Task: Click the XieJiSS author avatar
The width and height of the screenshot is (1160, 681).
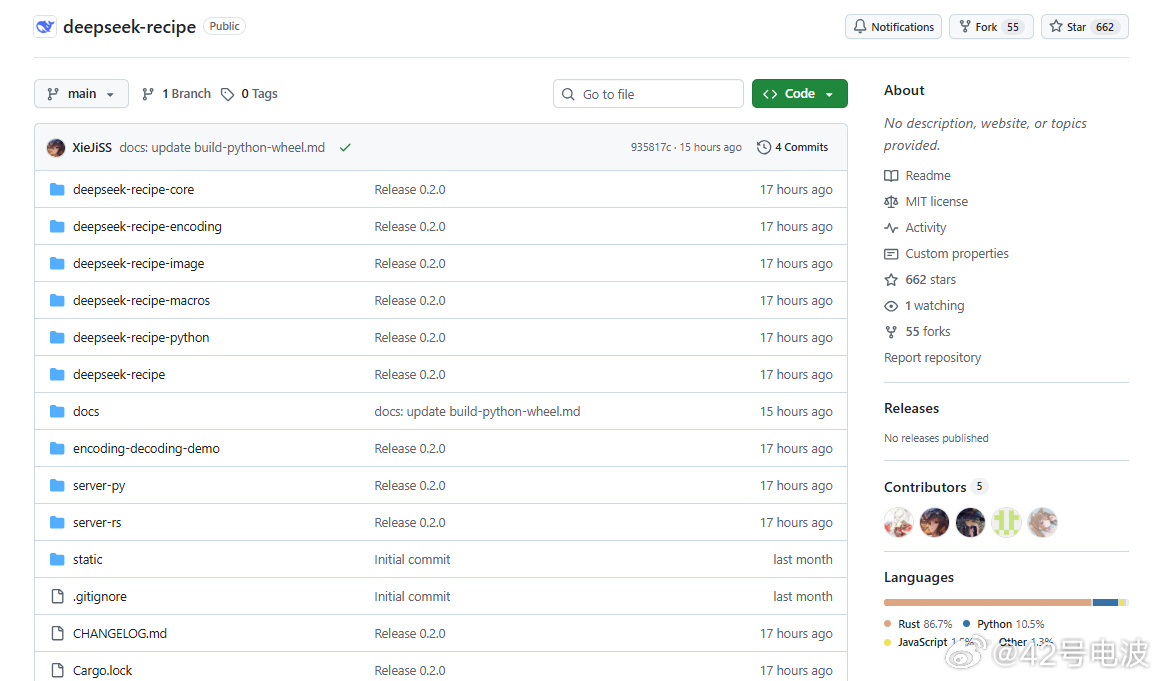Action: 55,147
